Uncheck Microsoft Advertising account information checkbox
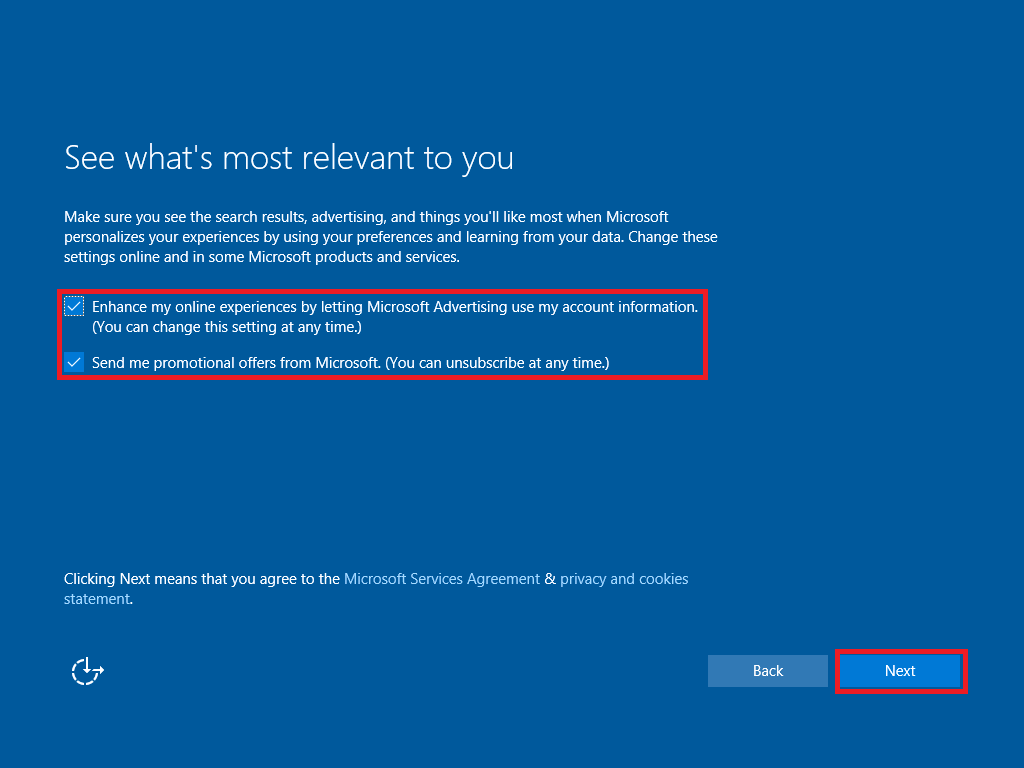This screenshot has height=768, width=1024. point(74,306)
